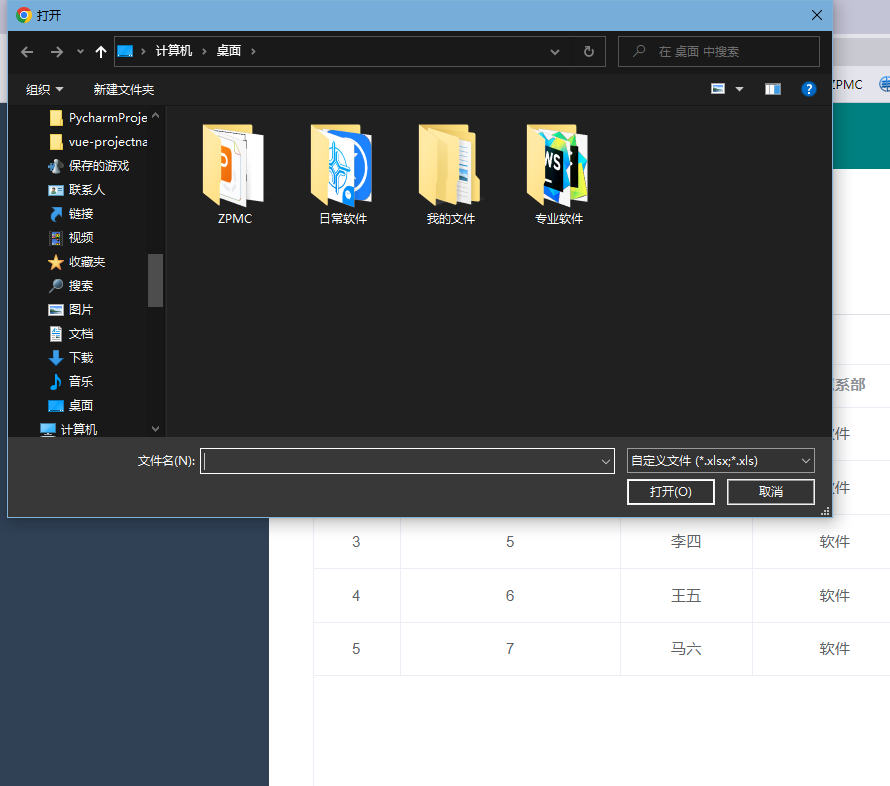This screenshot has height=786, width=890.
Task: Open 图片 in sidebar
Action: [x=71, y=310]
